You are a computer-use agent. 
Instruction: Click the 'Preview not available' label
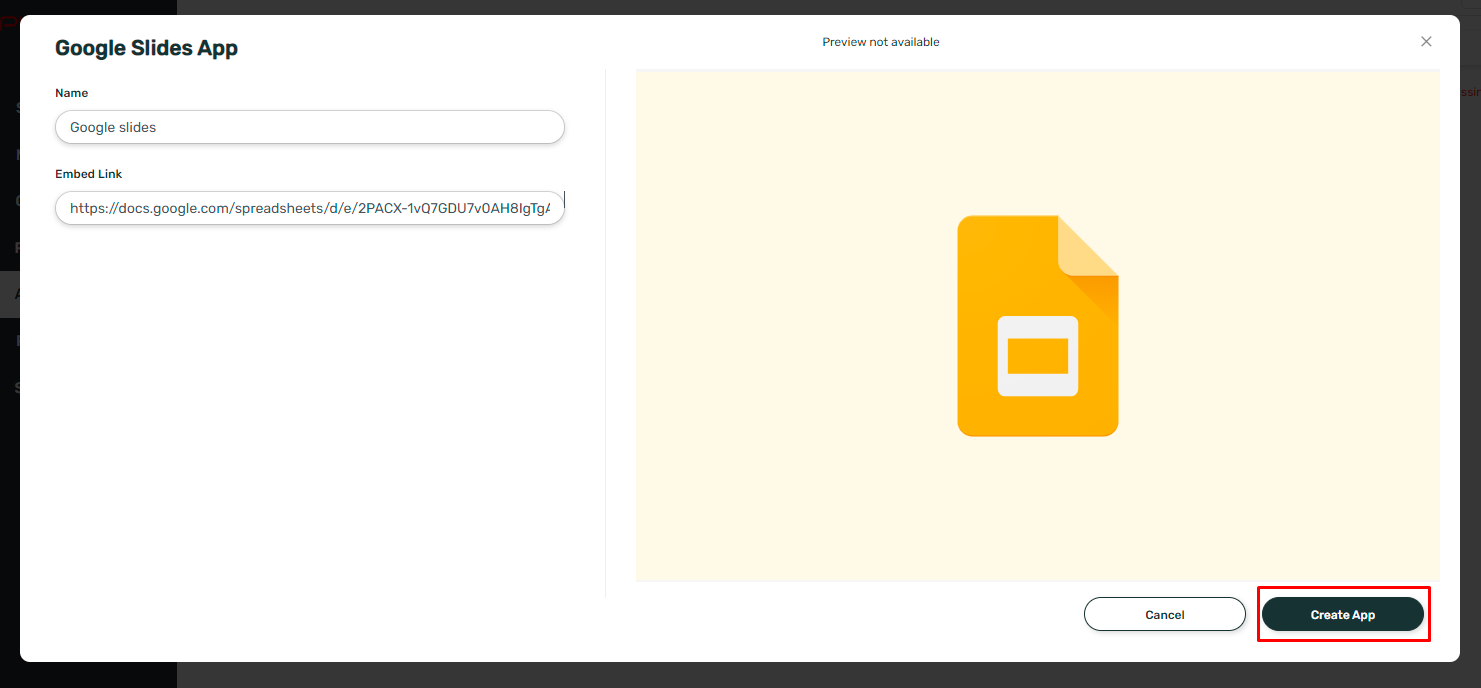coord(880,41)
